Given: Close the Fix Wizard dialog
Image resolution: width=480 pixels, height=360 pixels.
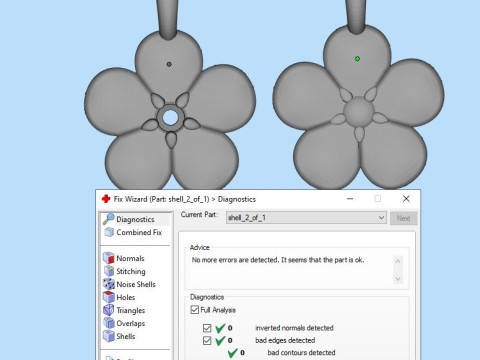Looking at the screenshot, I should point(406,199).
